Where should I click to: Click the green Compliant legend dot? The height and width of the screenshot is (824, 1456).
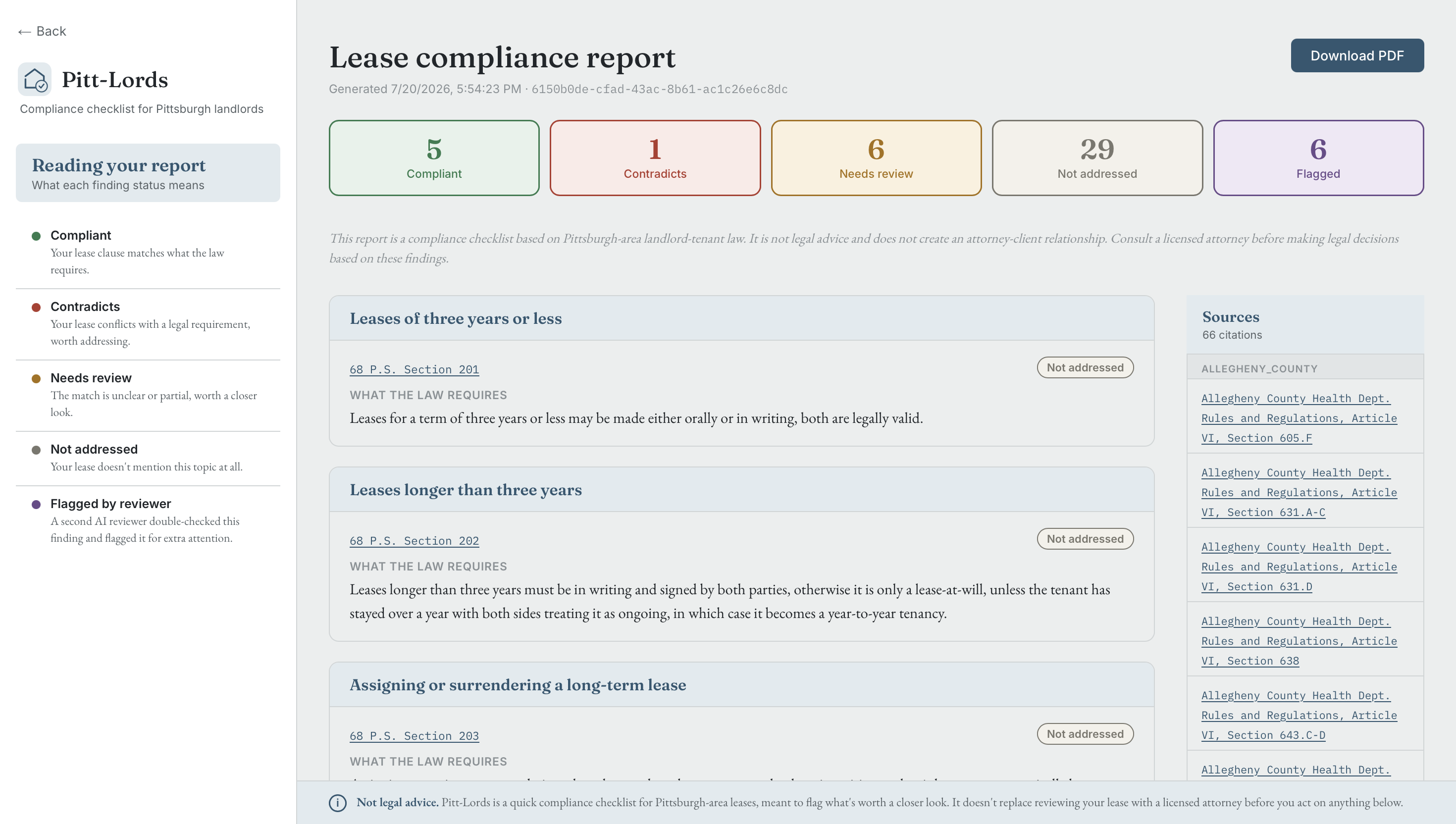point(36,236)
